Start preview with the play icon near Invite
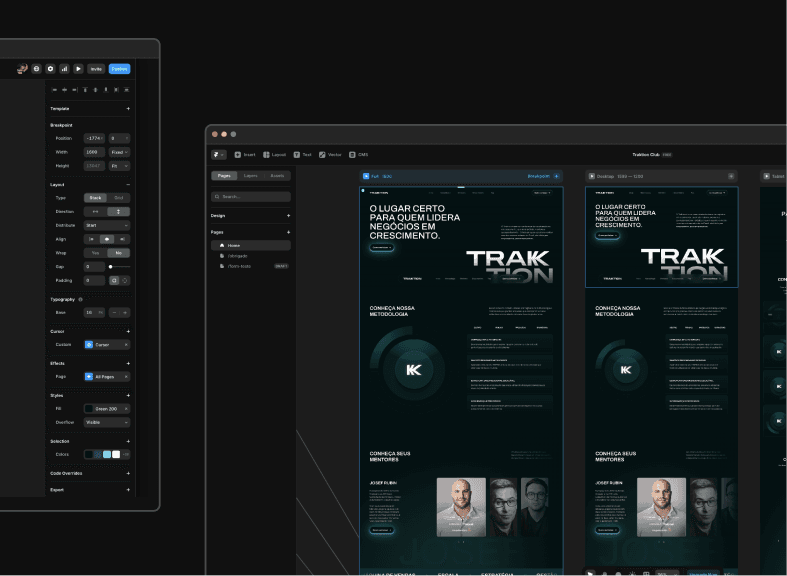 click(x=78, y=69)
